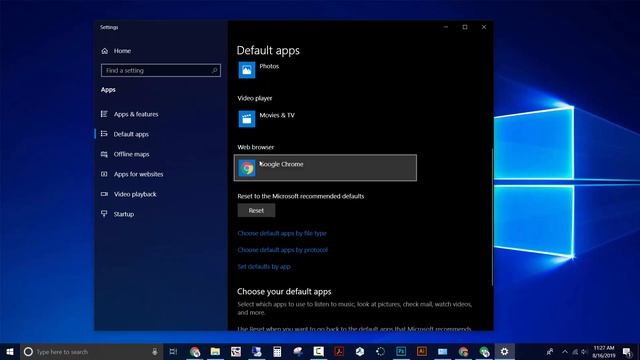Open the notification center icon
The width and height of the screenshot is (640, 360).
[x=628, y=351]
